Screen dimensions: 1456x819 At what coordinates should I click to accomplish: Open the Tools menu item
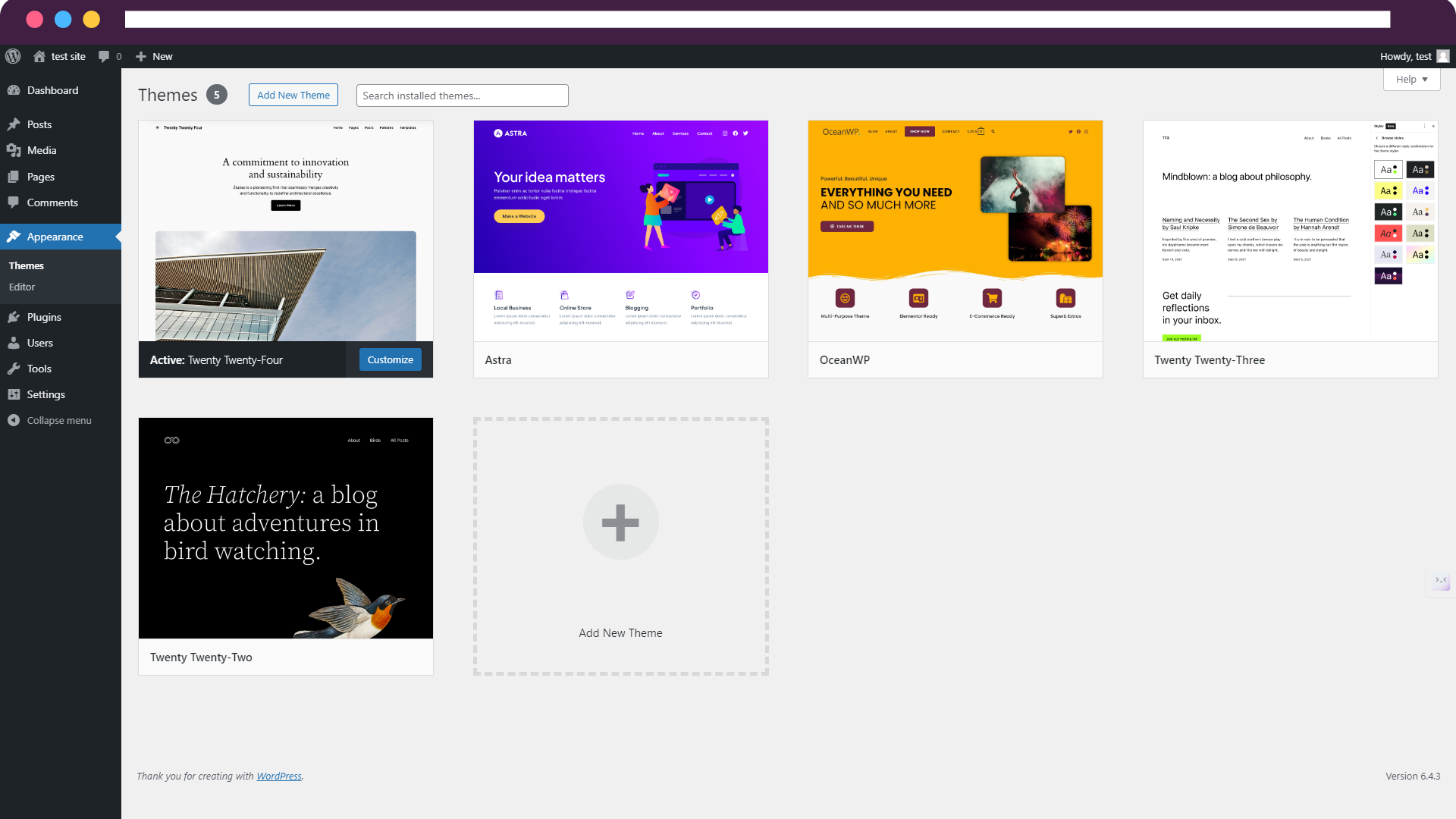pyautogui.click(x=61, y=369)
